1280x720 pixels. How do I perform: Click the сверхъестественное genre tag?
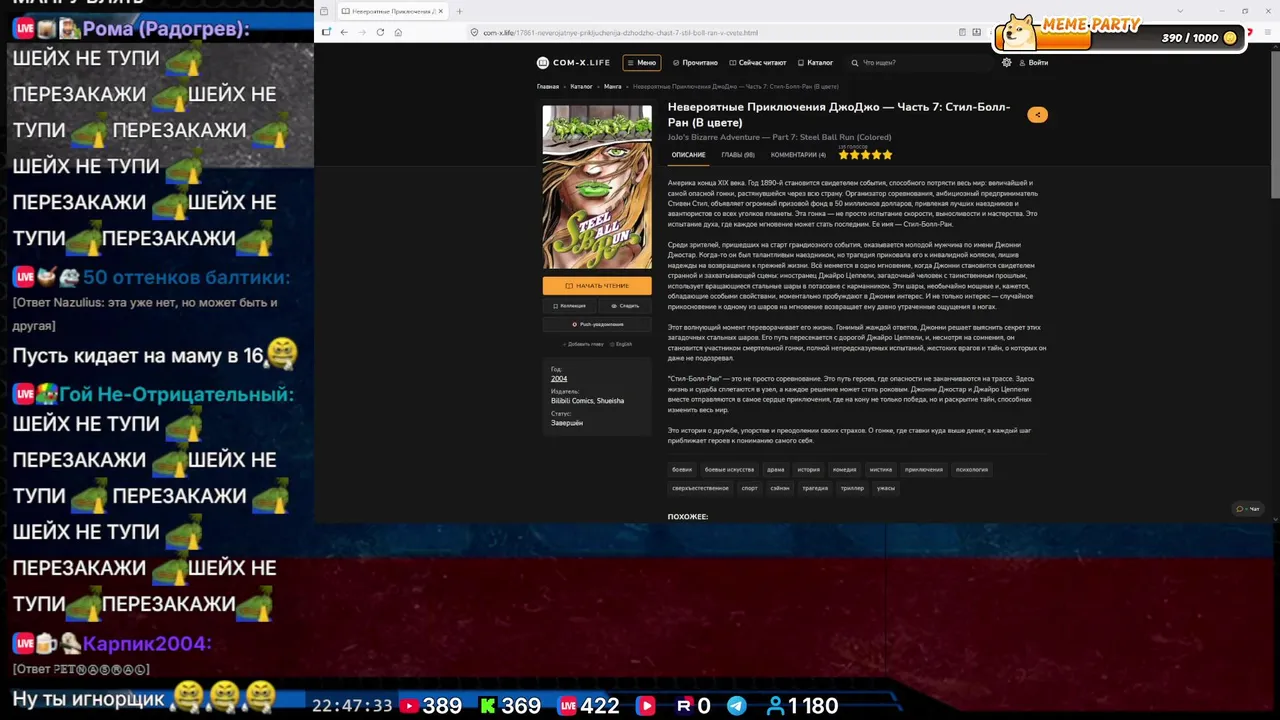point(700,488)
